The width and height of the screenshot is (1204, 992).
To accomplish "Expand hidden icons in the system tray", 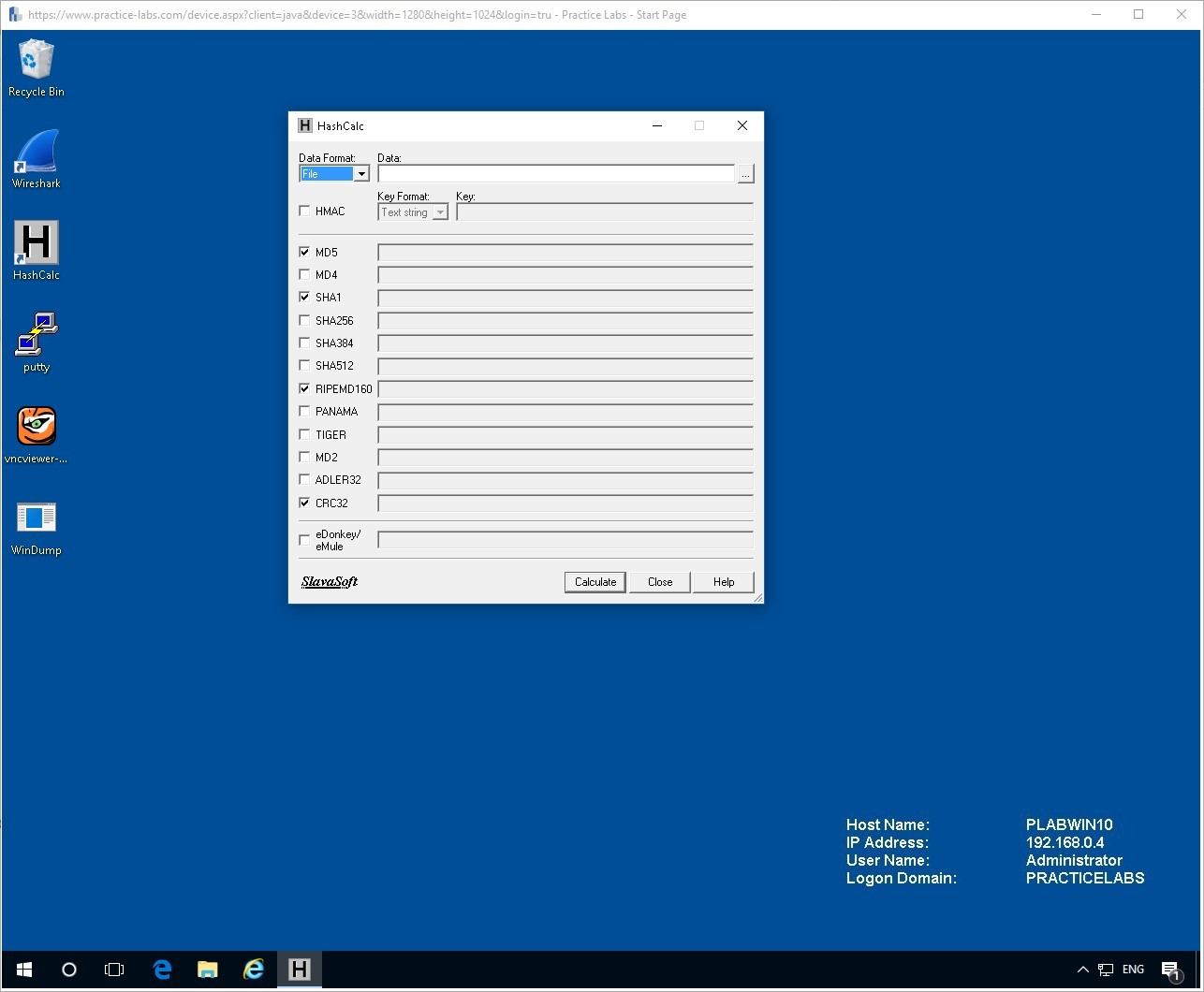I will (1081, 970).
